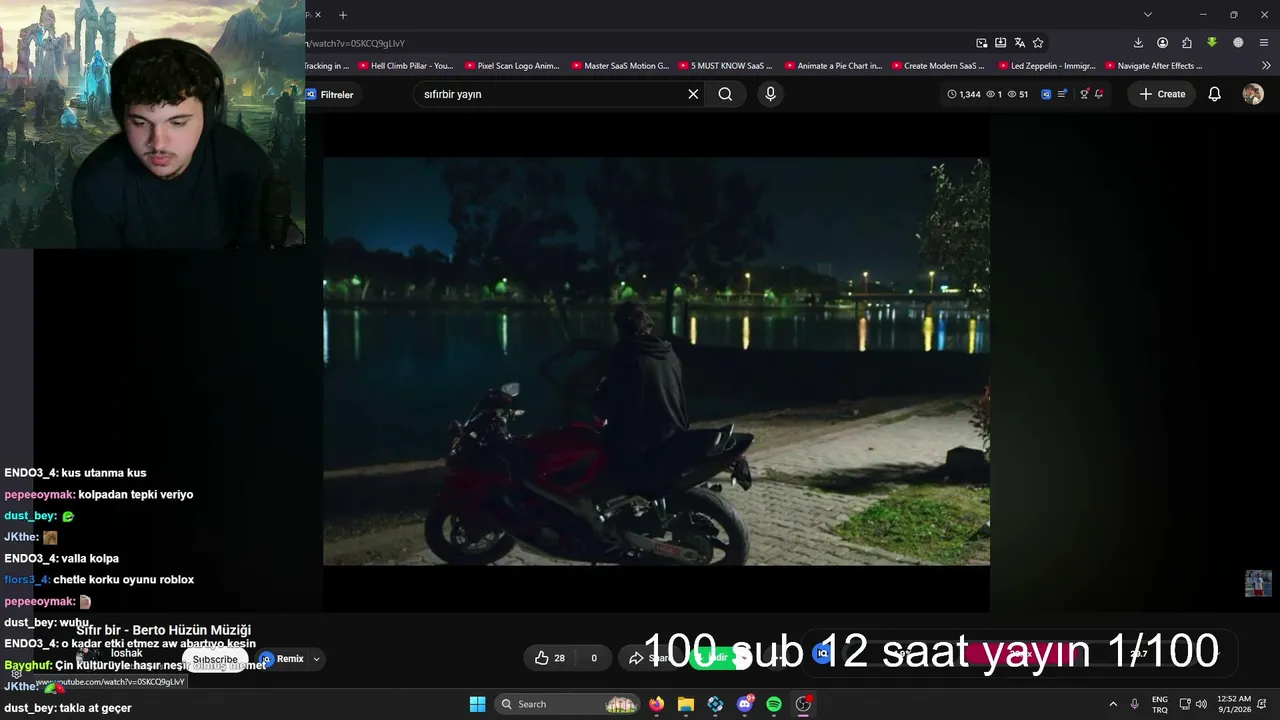Like the video with thumbs-up button
1280x720 pixels.
point(550,658)
